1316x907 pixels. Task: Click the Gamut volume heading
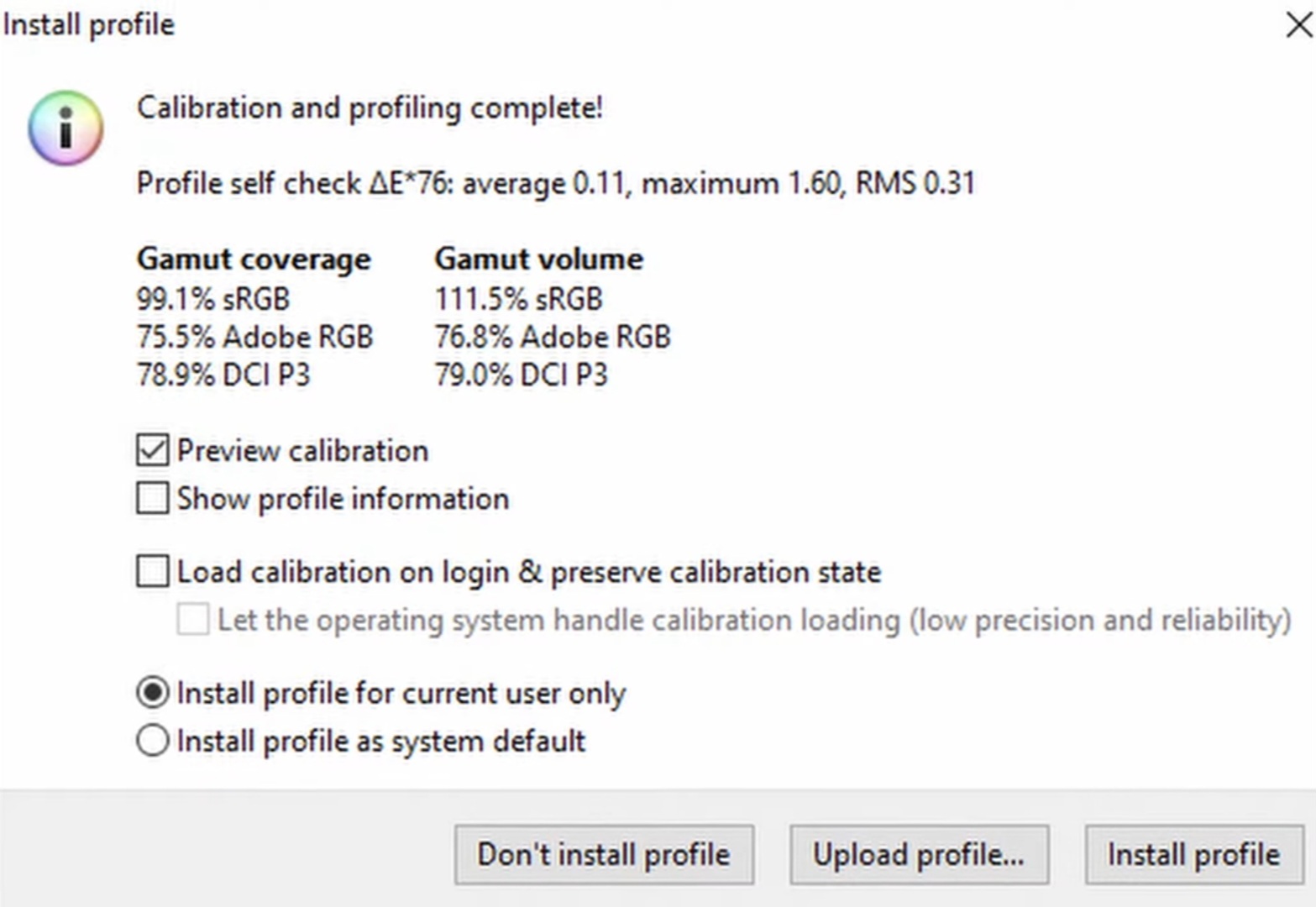coord(538,259)
